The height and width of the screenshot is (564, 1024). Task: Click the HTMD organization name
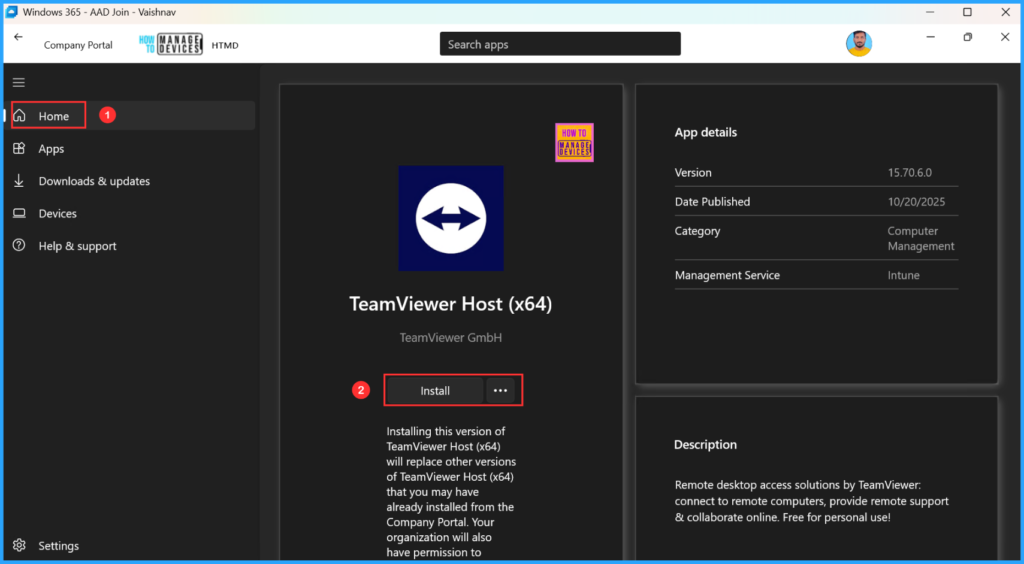pos(225,46)
